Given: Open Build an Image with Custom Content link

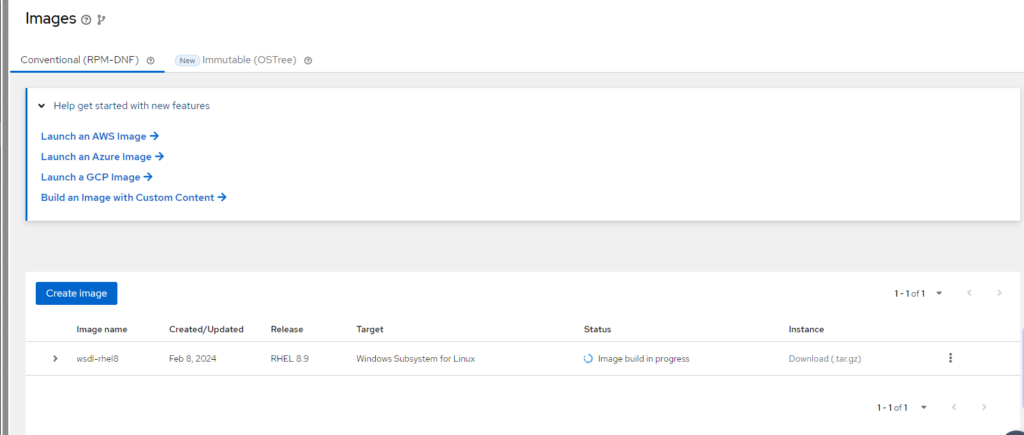Looking at the screenshot, I should [x=133, y=198].
